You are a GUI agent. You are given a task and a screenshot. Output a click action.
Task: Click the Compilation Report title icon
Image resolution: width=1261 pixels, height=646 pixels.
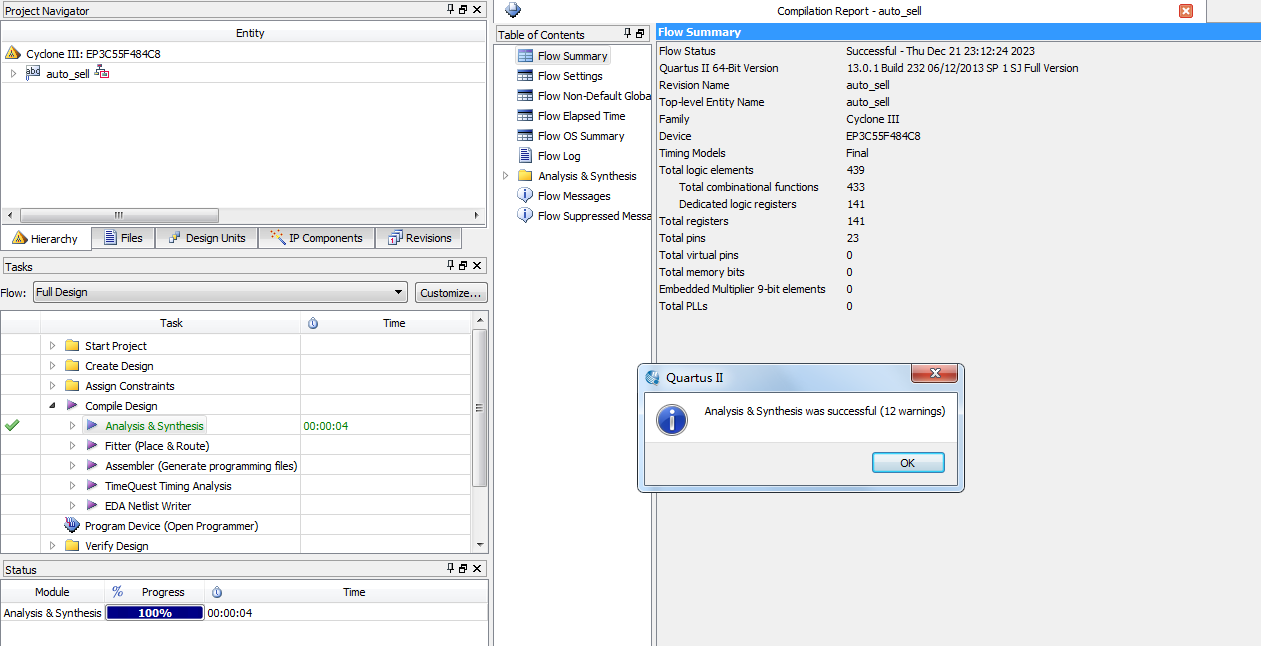pos(513,10)
